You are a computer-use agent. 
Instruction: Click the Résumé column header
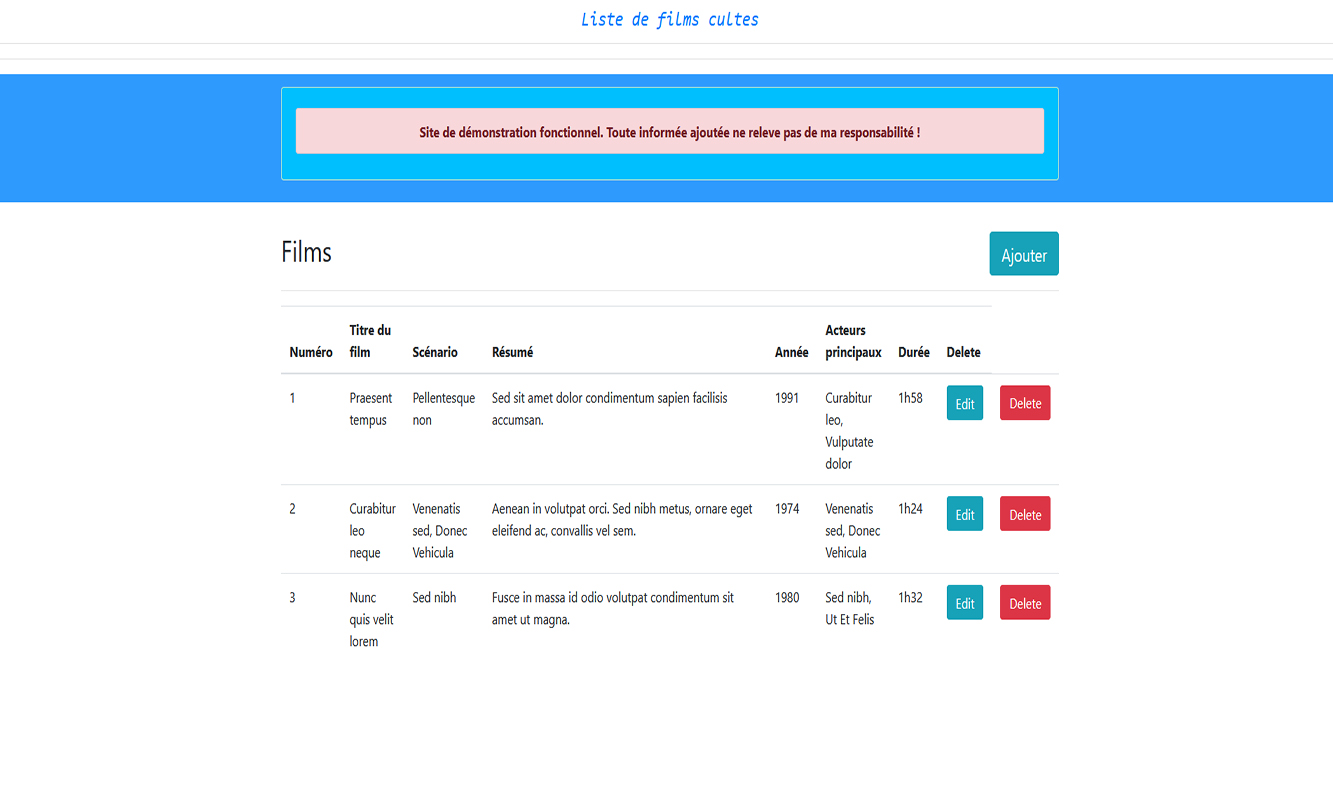click(511, 352)
